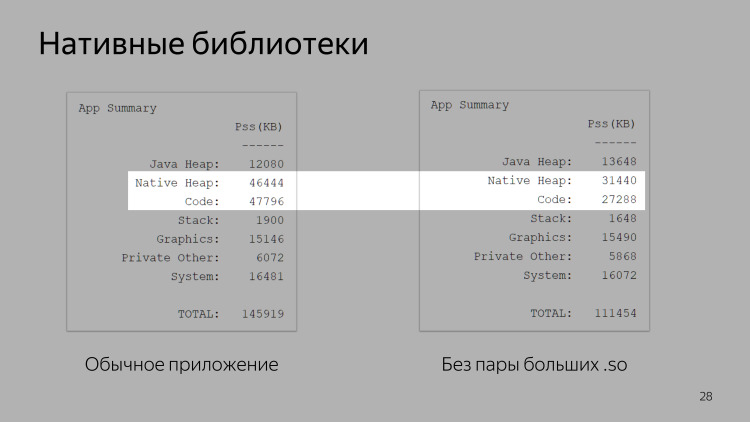Click "Private Other:" label in left table

tap(171, 257)
